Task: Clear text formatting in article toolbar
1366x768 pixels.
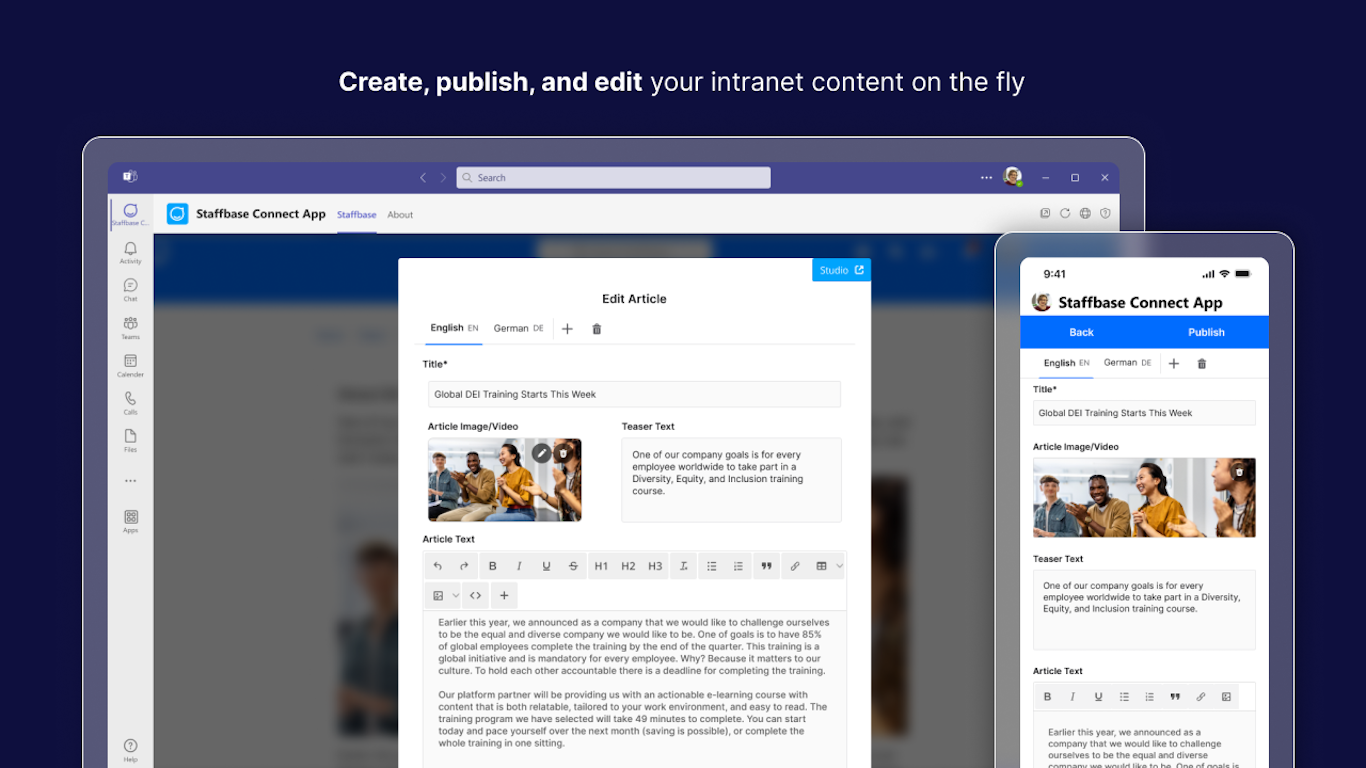Action: point(683,566)
